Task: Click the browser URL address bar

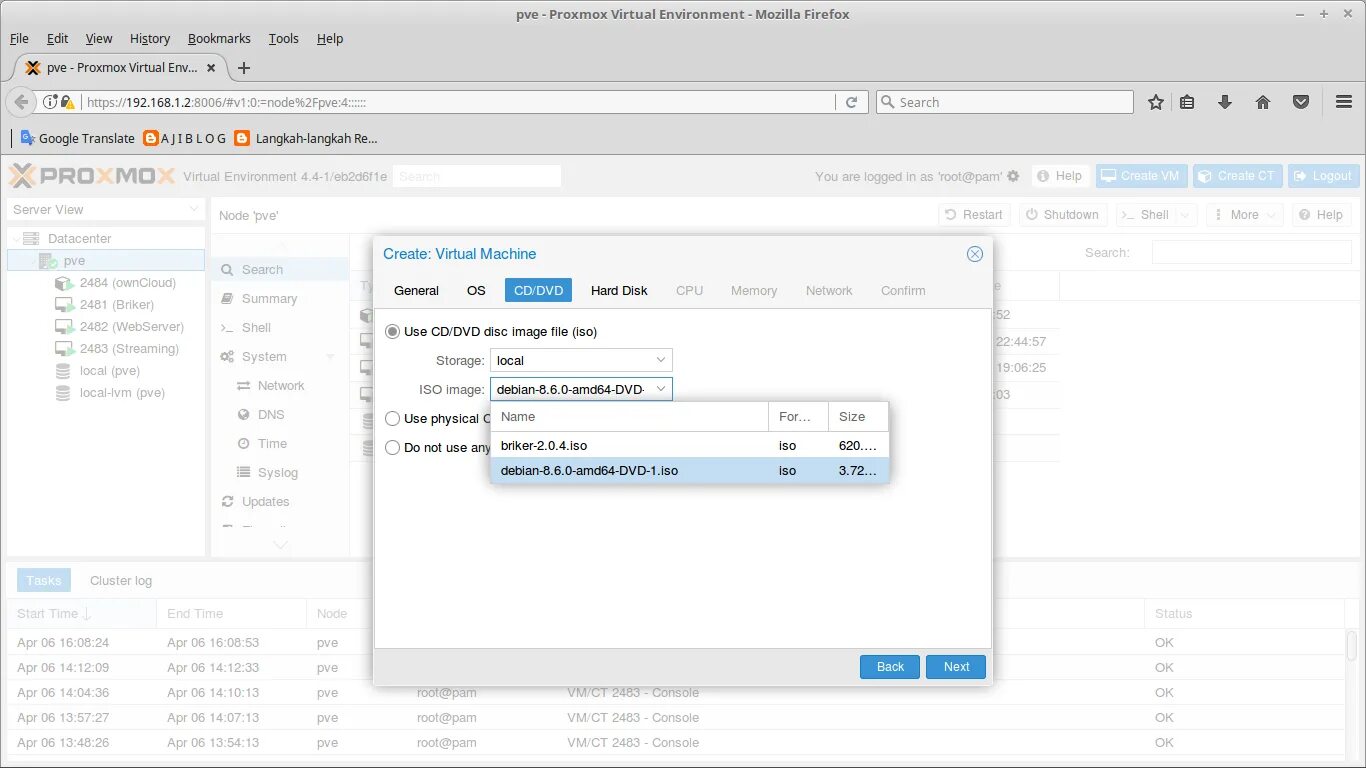Action: (x=458, y=102)
